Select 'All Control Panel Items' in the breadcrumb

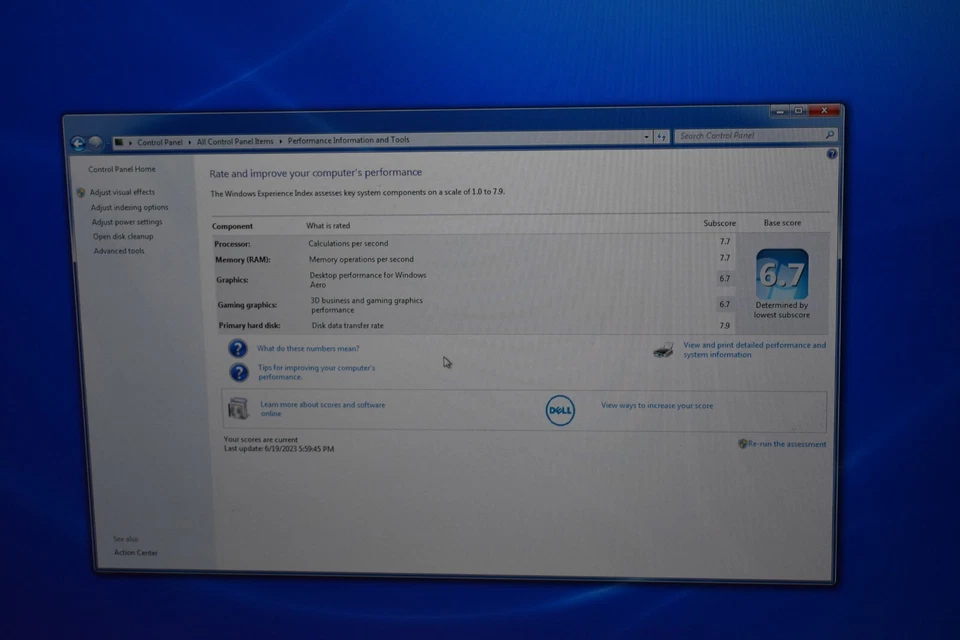coord(235,141)
